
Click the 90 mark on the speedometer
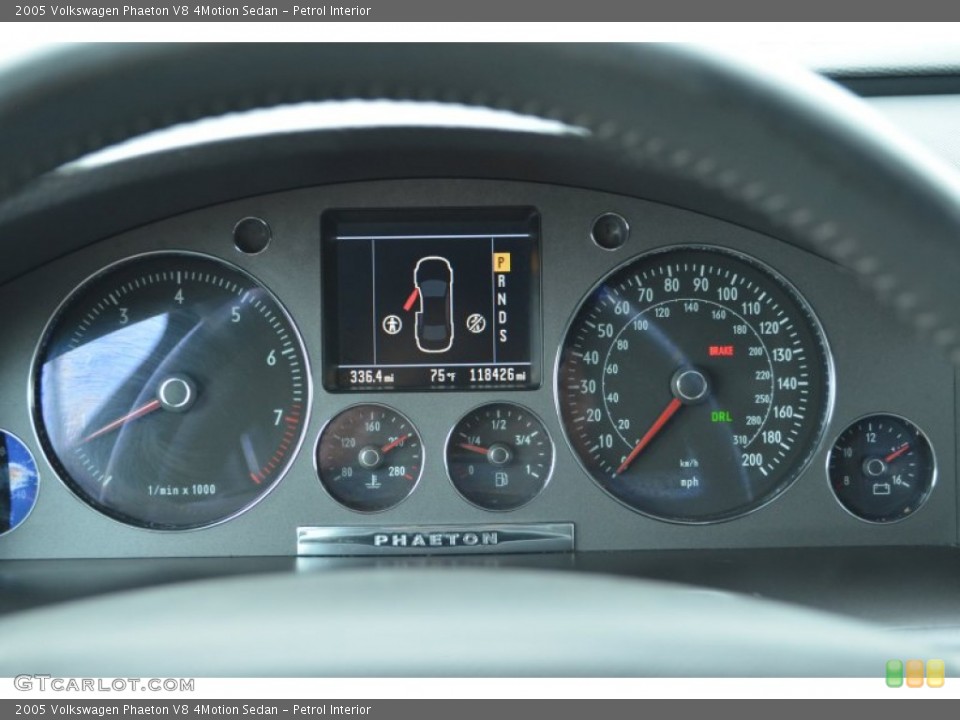pos(700,285)
